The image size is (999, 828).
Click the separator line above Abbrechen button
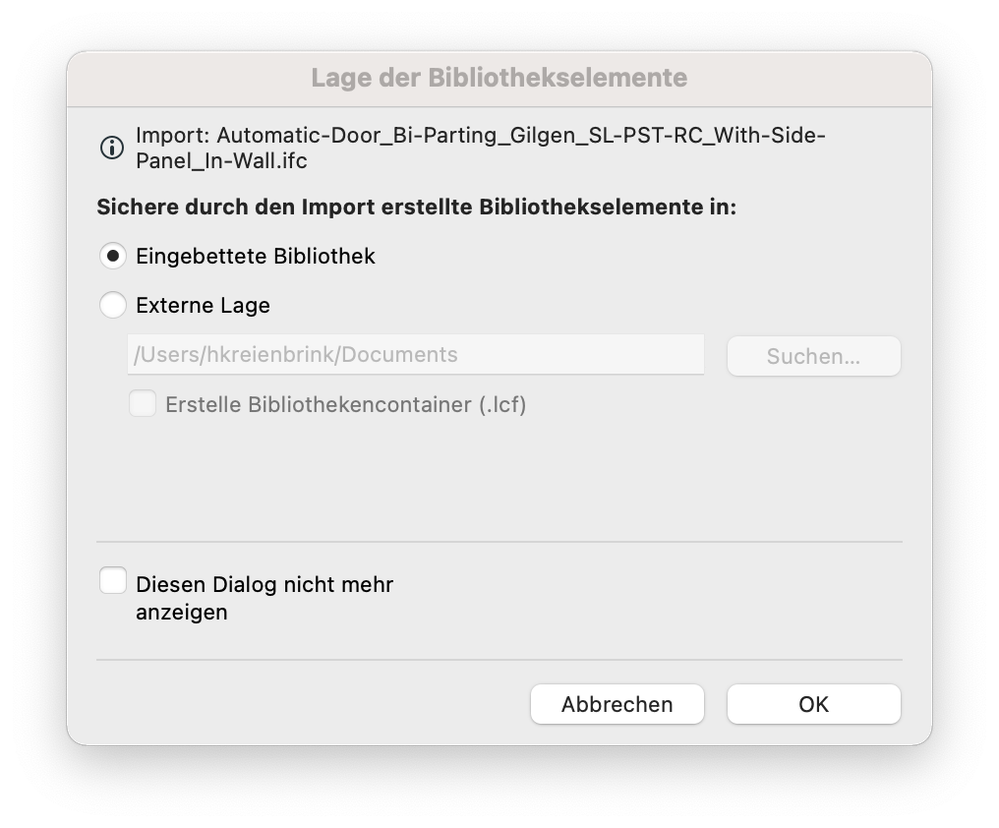tap(500, 660)
